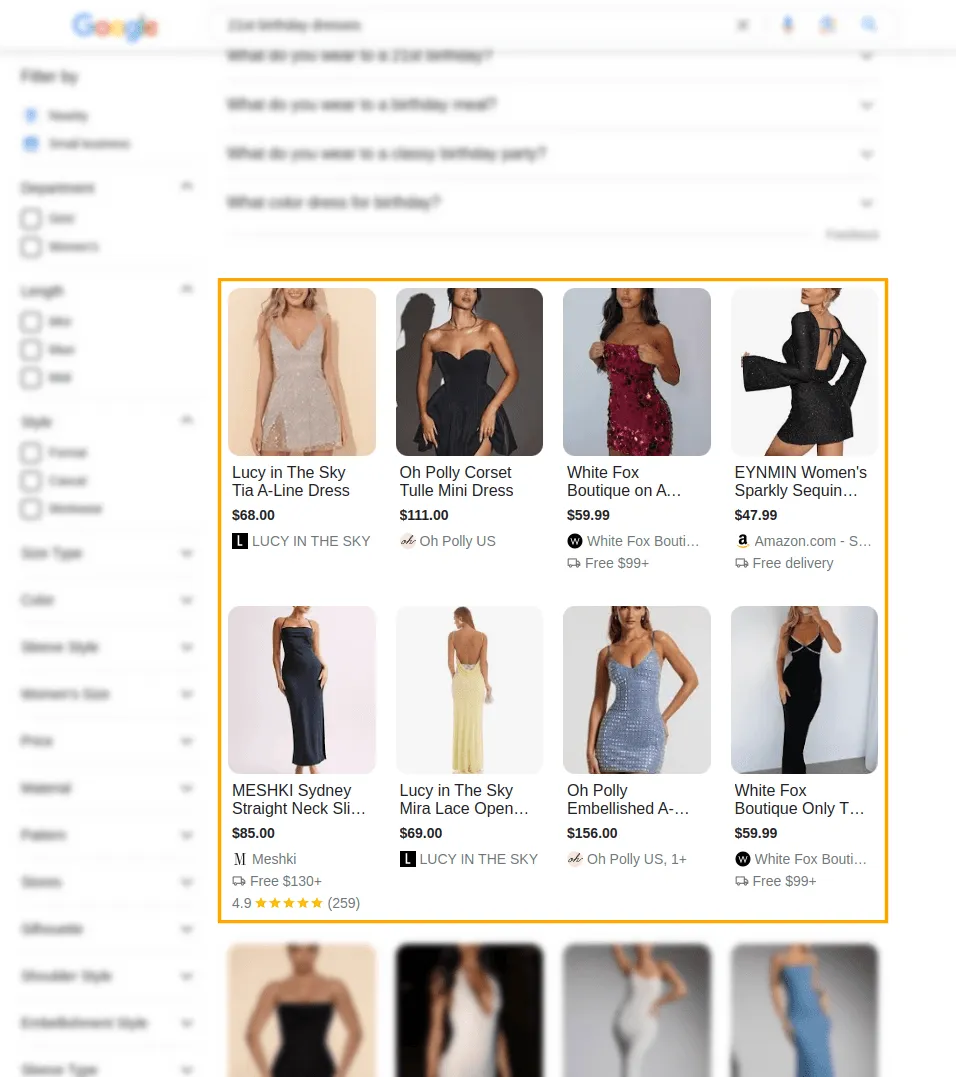
Task: Open Google Lens image search
Action: (827, 25)
